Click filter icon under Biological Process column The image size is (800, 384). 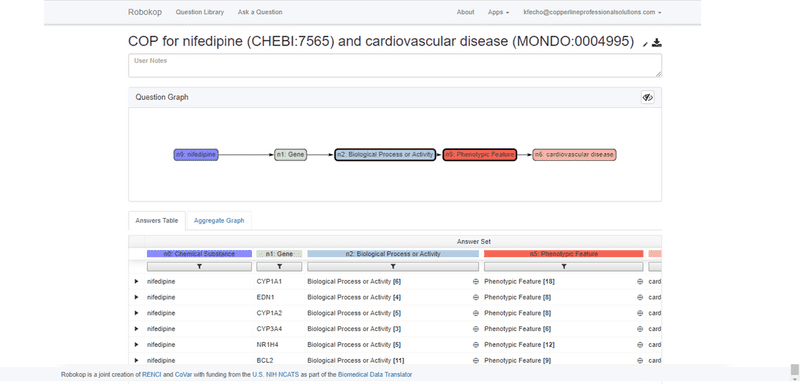pyautogui.click(x=393, y=267)
